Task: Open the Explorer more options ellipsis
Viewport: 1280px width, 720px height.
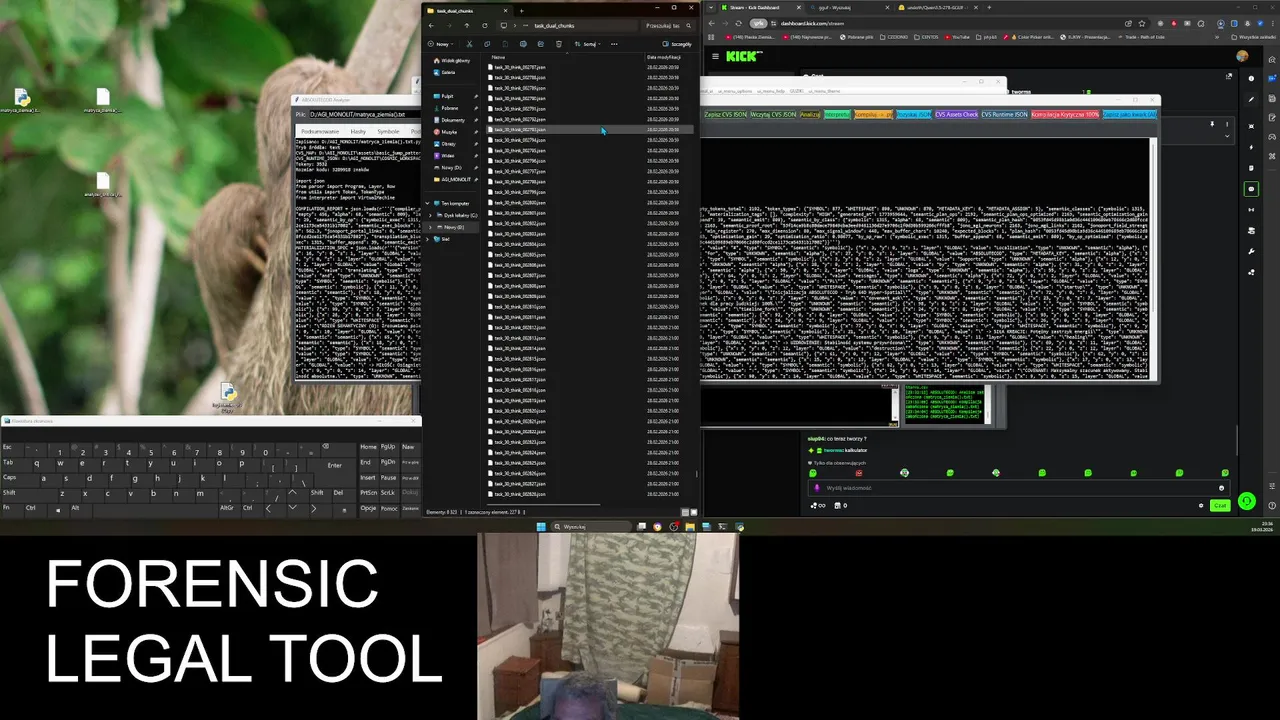Action: click(614, 44)
